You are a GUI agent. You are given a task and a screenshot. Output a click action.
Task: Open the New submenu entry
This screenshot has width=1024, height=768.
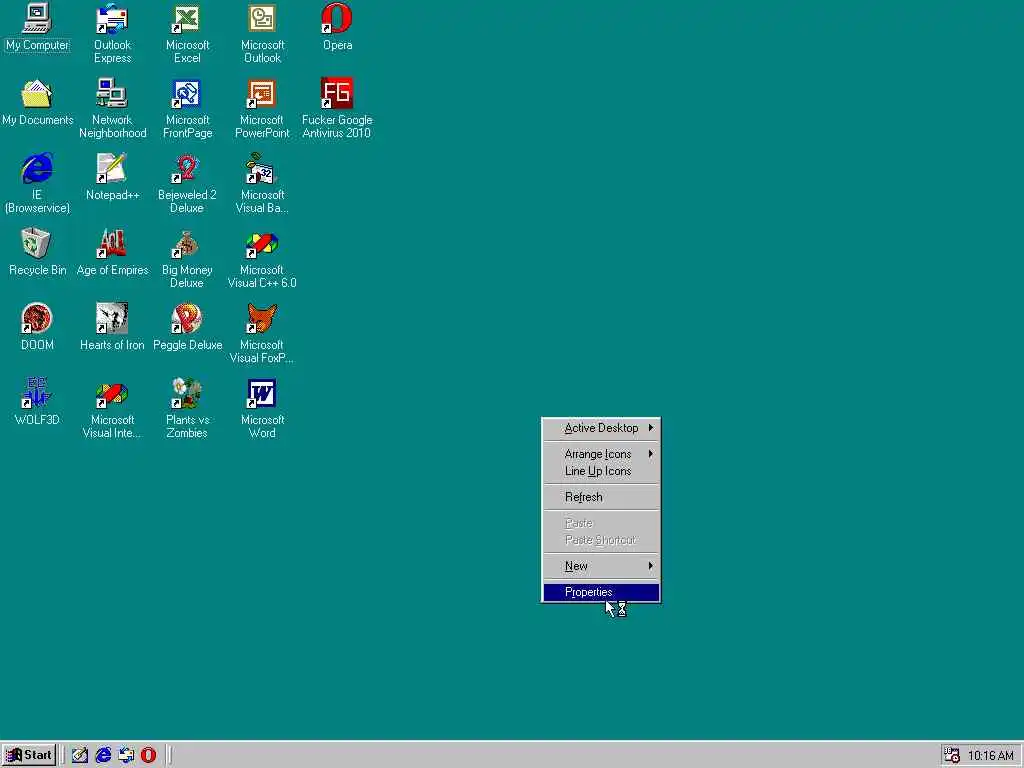click(601, 566)
